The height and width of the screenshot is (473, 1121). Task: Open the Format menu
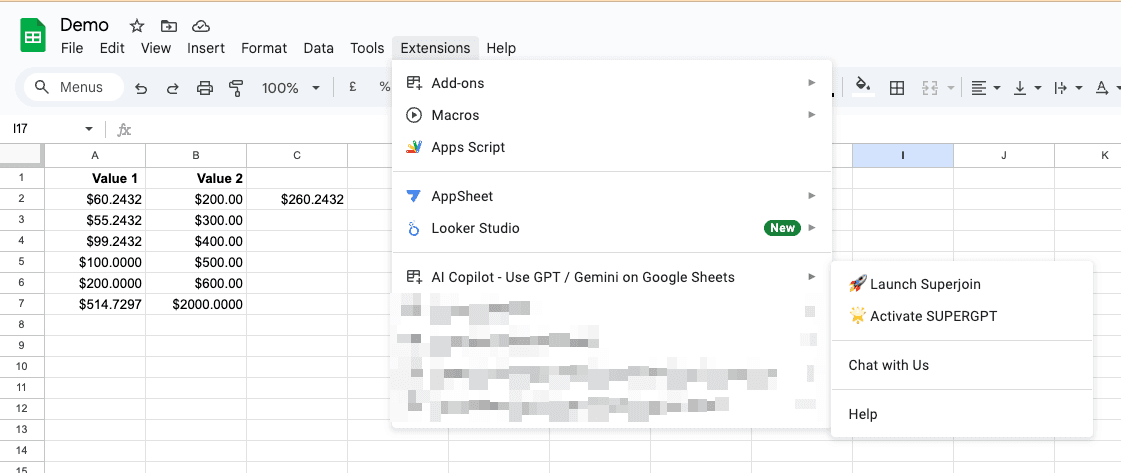(x=264, y=49)
